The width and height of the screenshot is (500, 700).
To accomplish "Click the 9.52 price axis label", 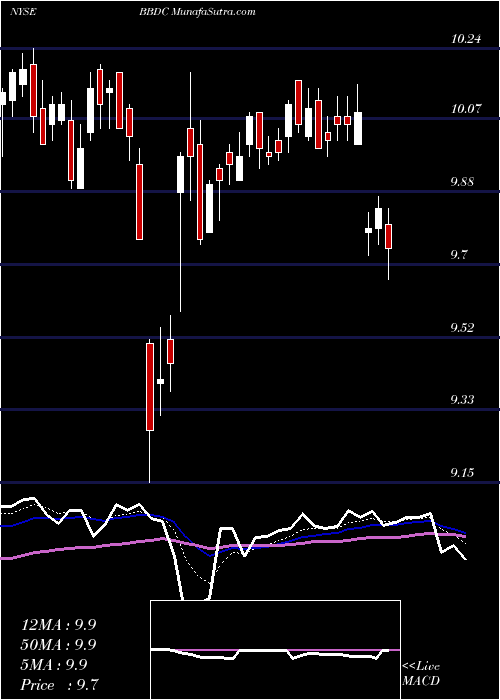I will pos(464,328).
